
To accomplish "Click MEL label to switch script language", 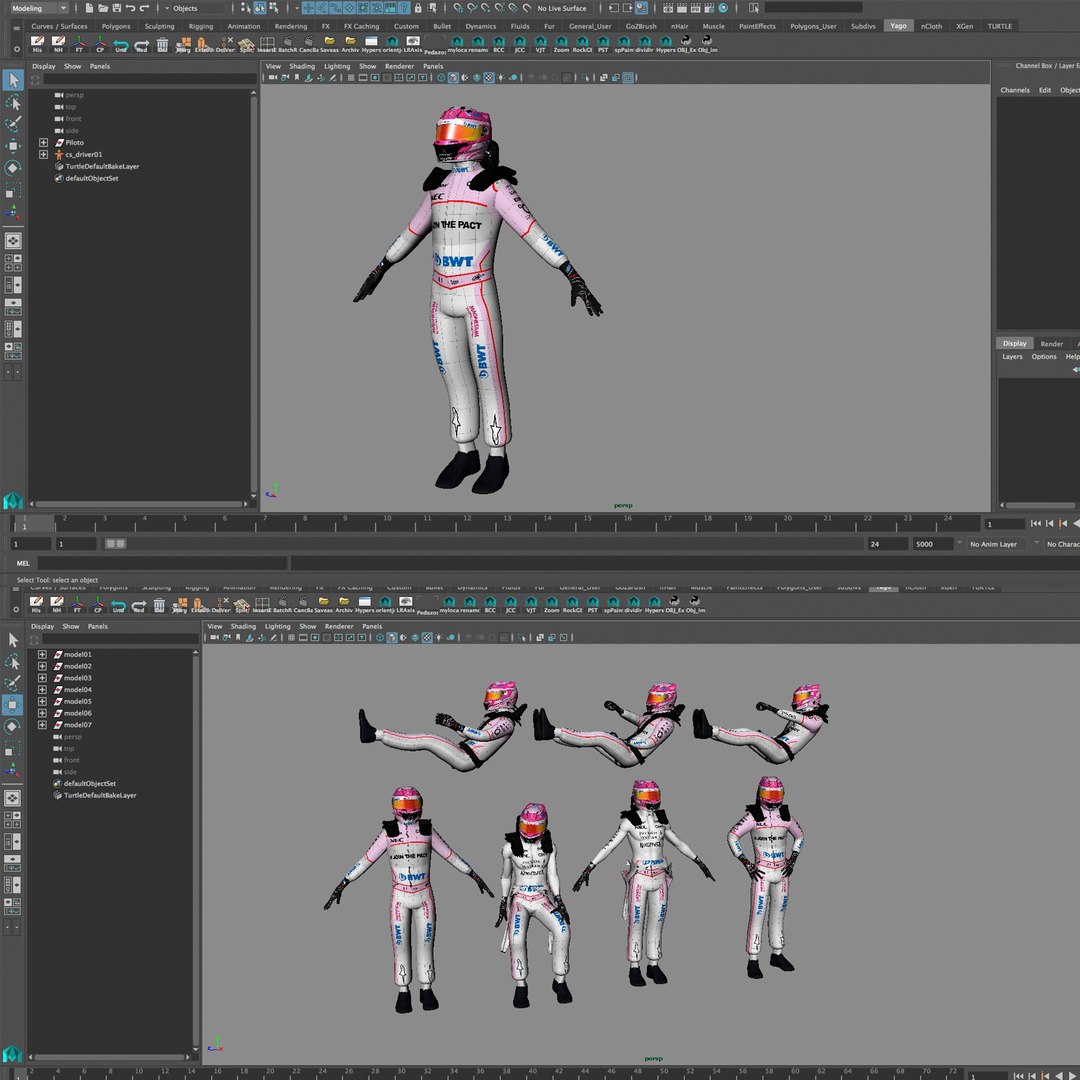I will [23, 563].
